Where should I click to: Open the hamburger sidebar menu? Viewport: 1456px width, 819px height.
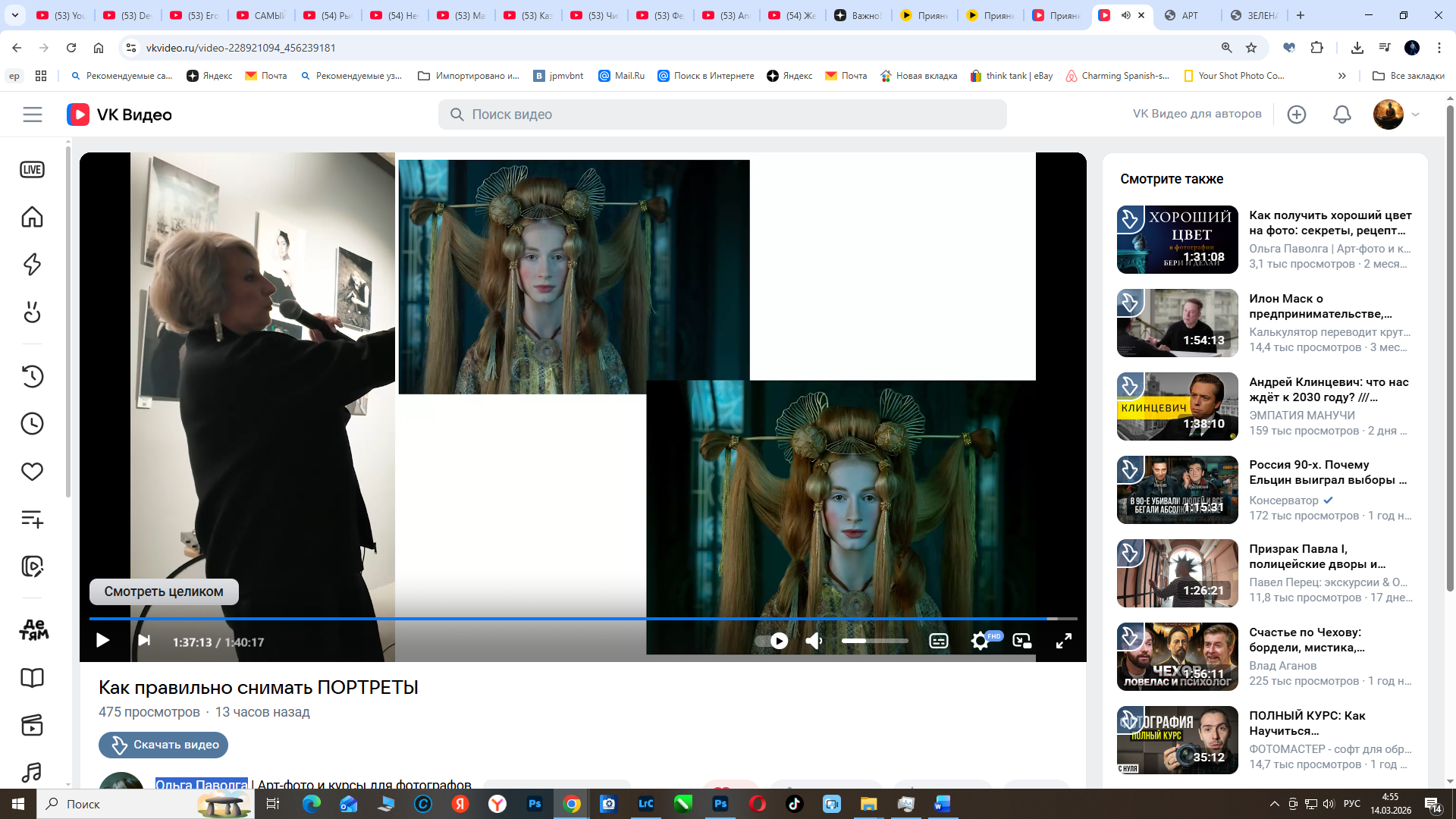(x=32, y=115)
